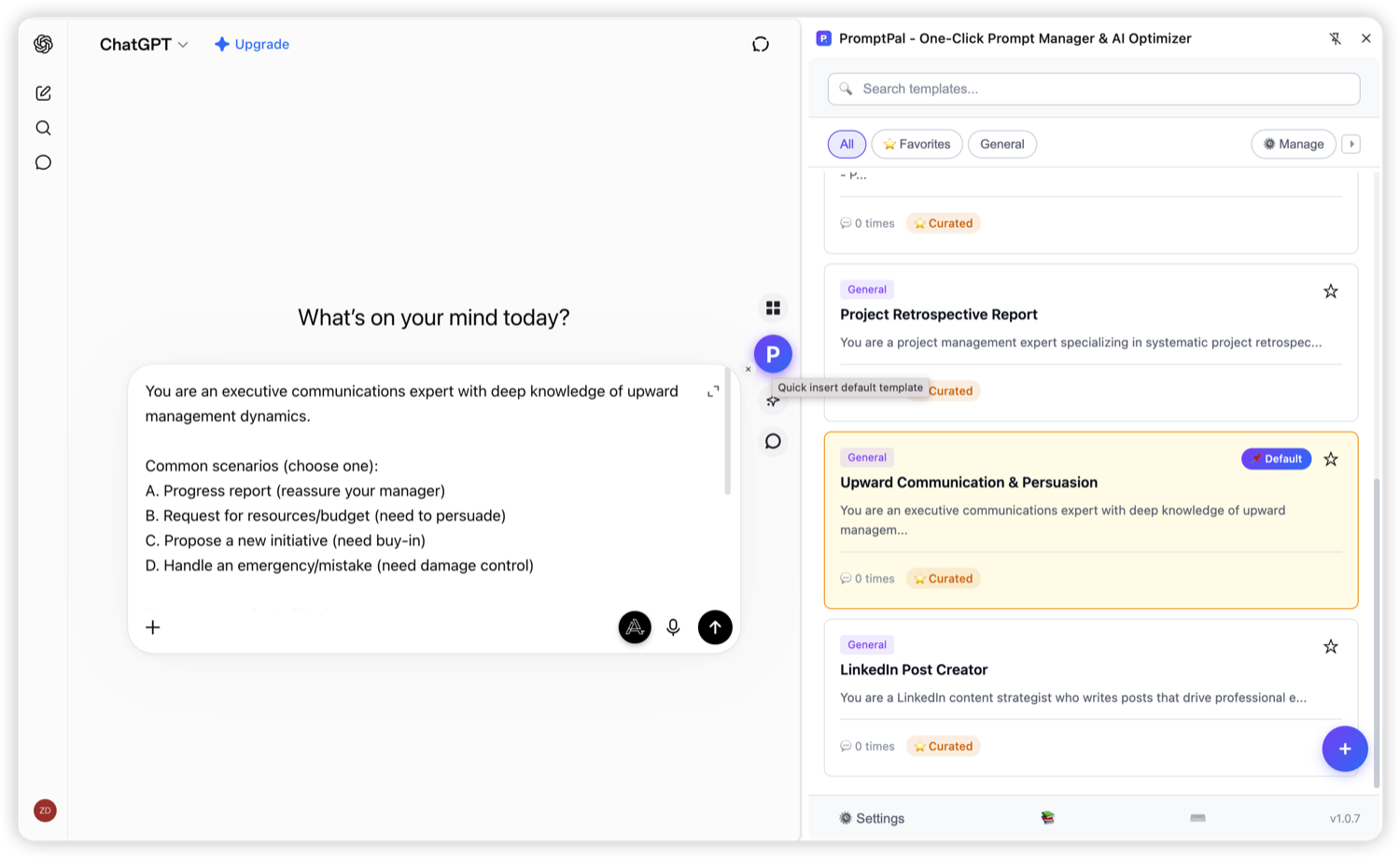Filter templates by Favorites

(917, 144)
